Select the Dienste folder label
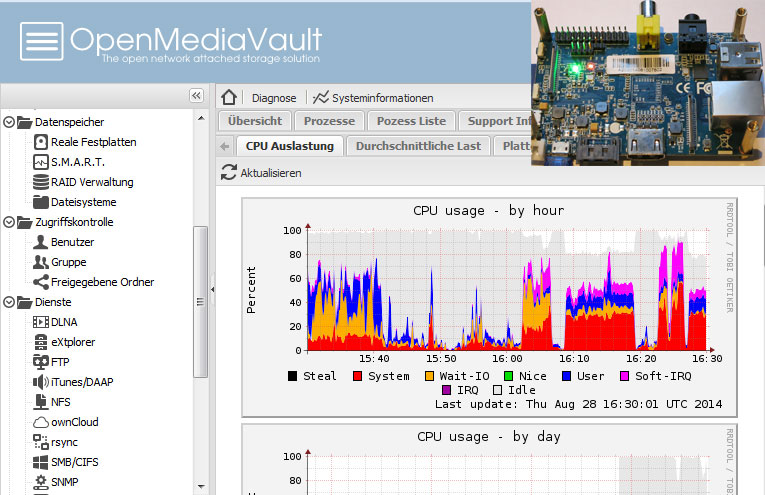The width and height of the screenshot is (765, 495). pyautogui.click(x=53, y=302)
